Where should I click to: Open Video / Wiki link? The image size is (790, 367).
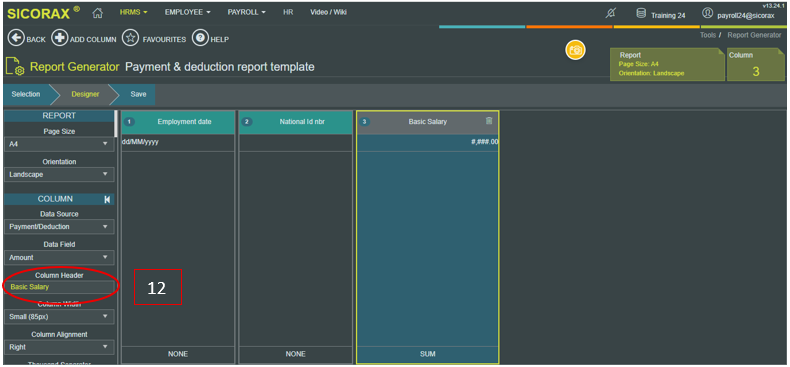pyautogui.click(x=328, y=12)
